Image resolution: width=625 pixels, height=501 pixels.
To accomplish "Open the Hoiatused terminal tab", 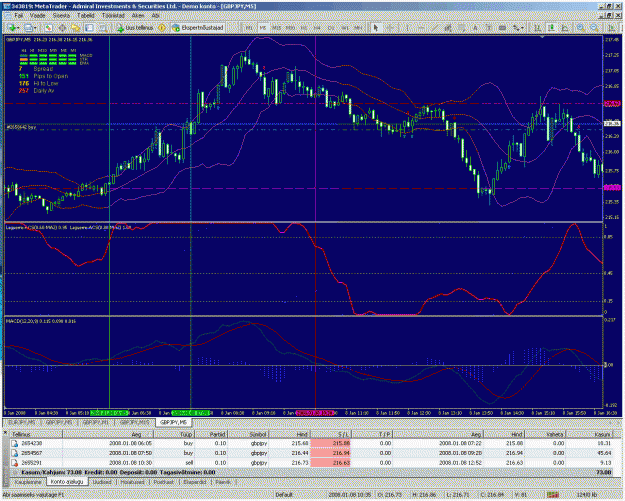I will pyautogui.click(x=132, y=482).
